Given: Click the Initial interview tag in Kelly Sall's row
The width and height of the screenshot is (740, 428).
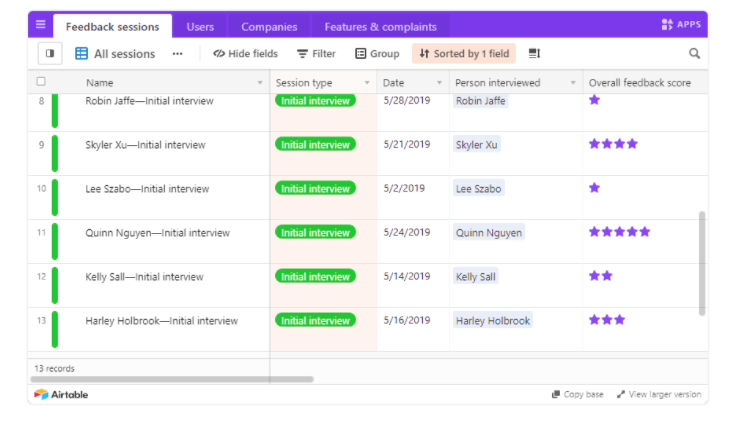Looking at the screenshot, I should pos(315,277).
